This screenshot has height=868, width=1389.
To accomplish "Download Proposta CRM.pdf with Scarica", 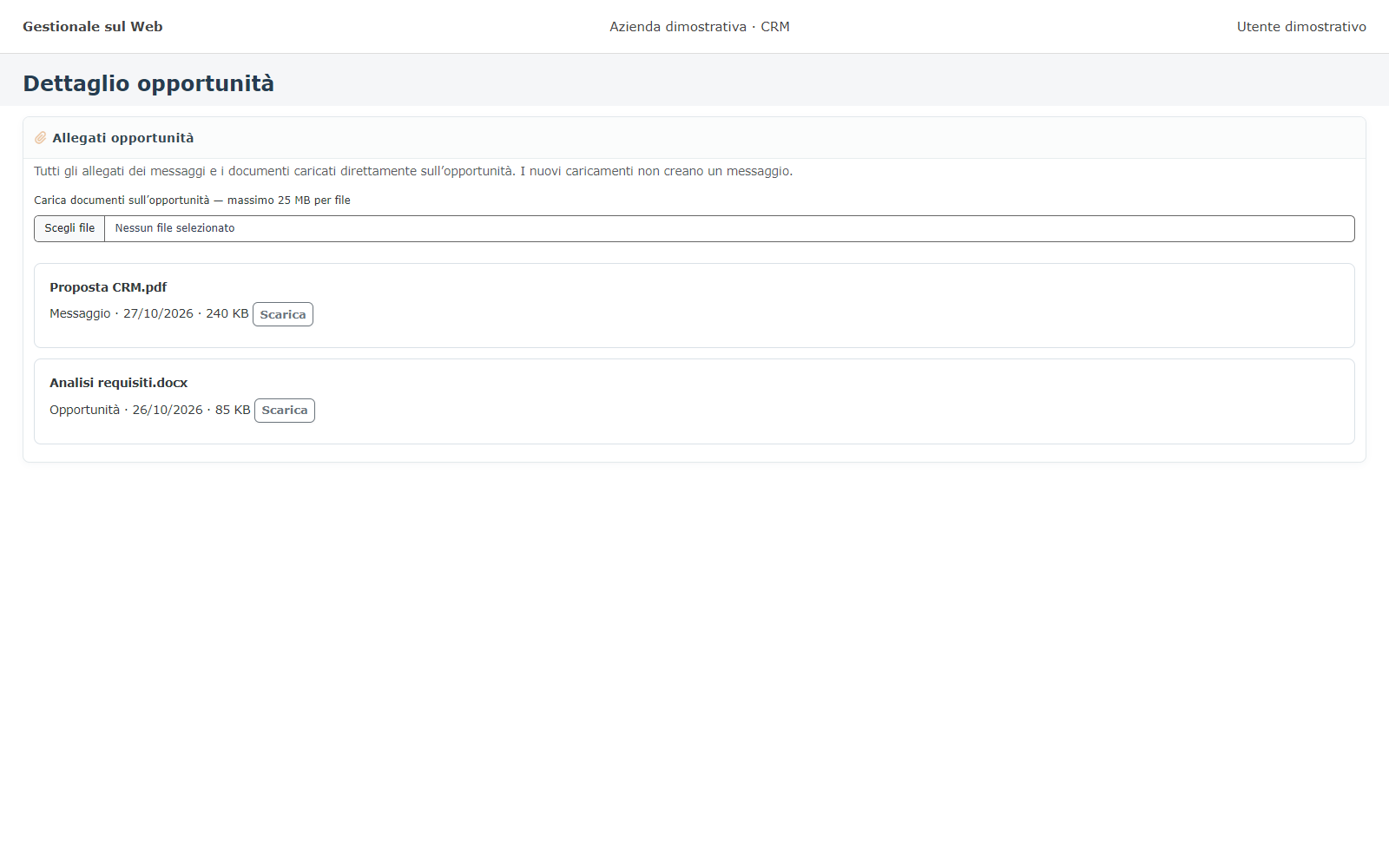I will (283, 314).
